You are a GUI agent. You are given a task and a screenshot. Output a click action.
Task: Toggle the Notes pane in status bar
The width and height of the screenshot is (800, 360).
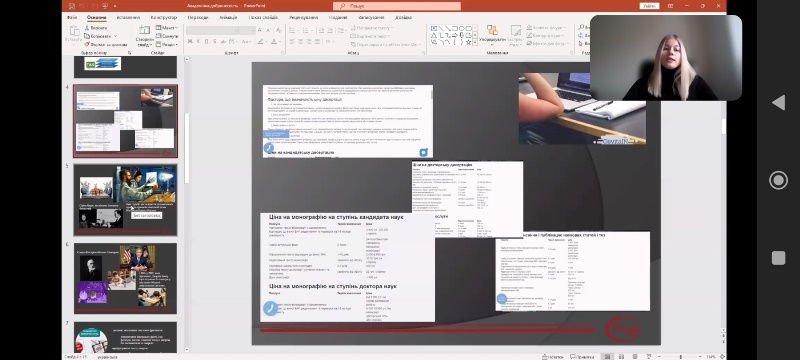tap(553, 356)
